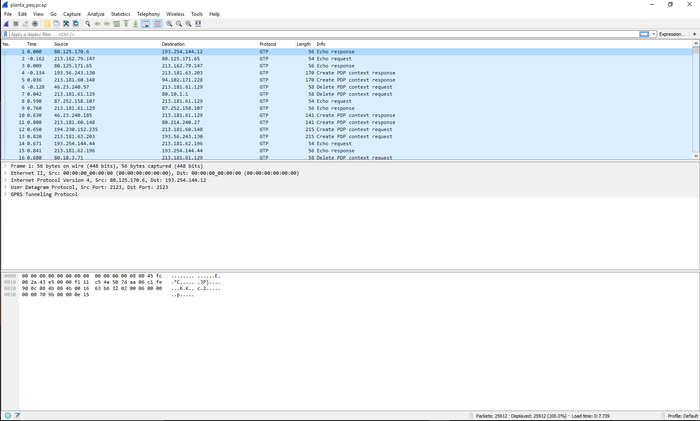
Task: Click the resize columns toolbar icon
Action: [198, 24]
